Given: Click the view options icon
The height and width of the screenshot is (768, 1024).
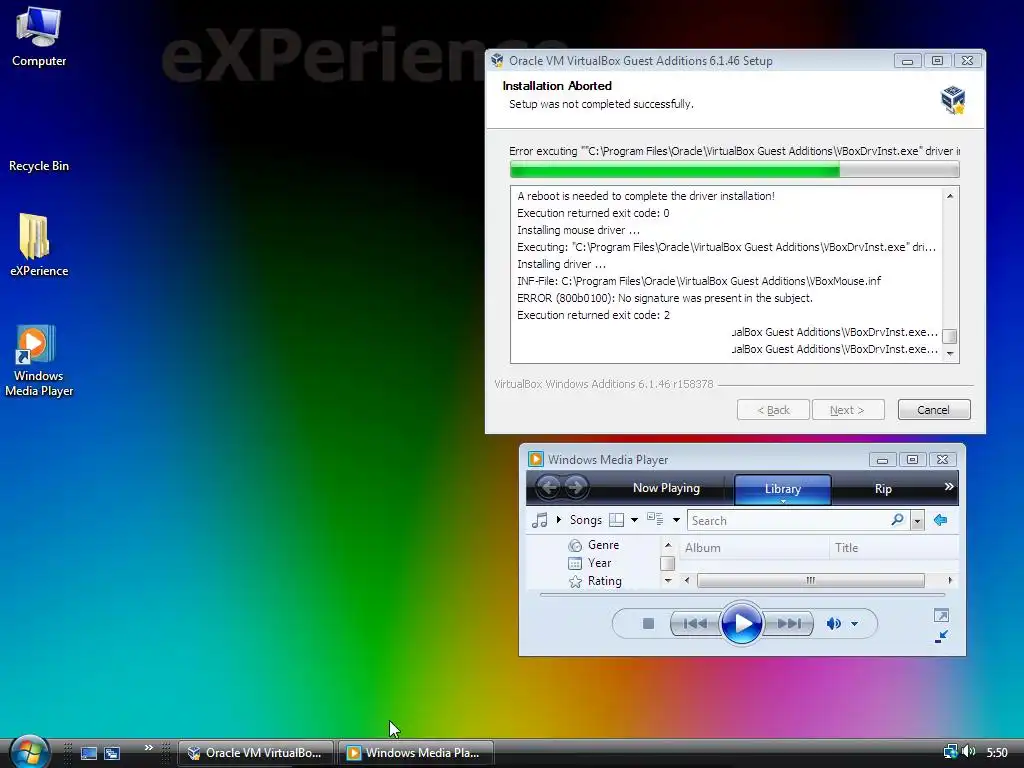Looking at the screenshot, I should (655, 520).
